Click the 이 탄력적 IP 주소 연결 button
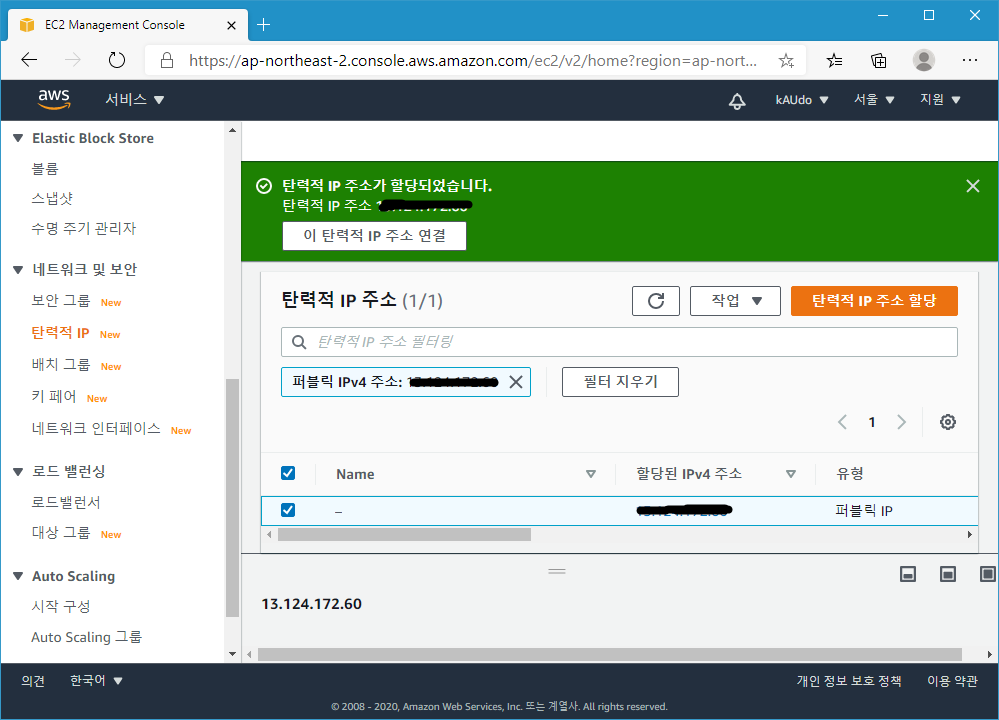999x720 pixels. click(x=375, y=236)
